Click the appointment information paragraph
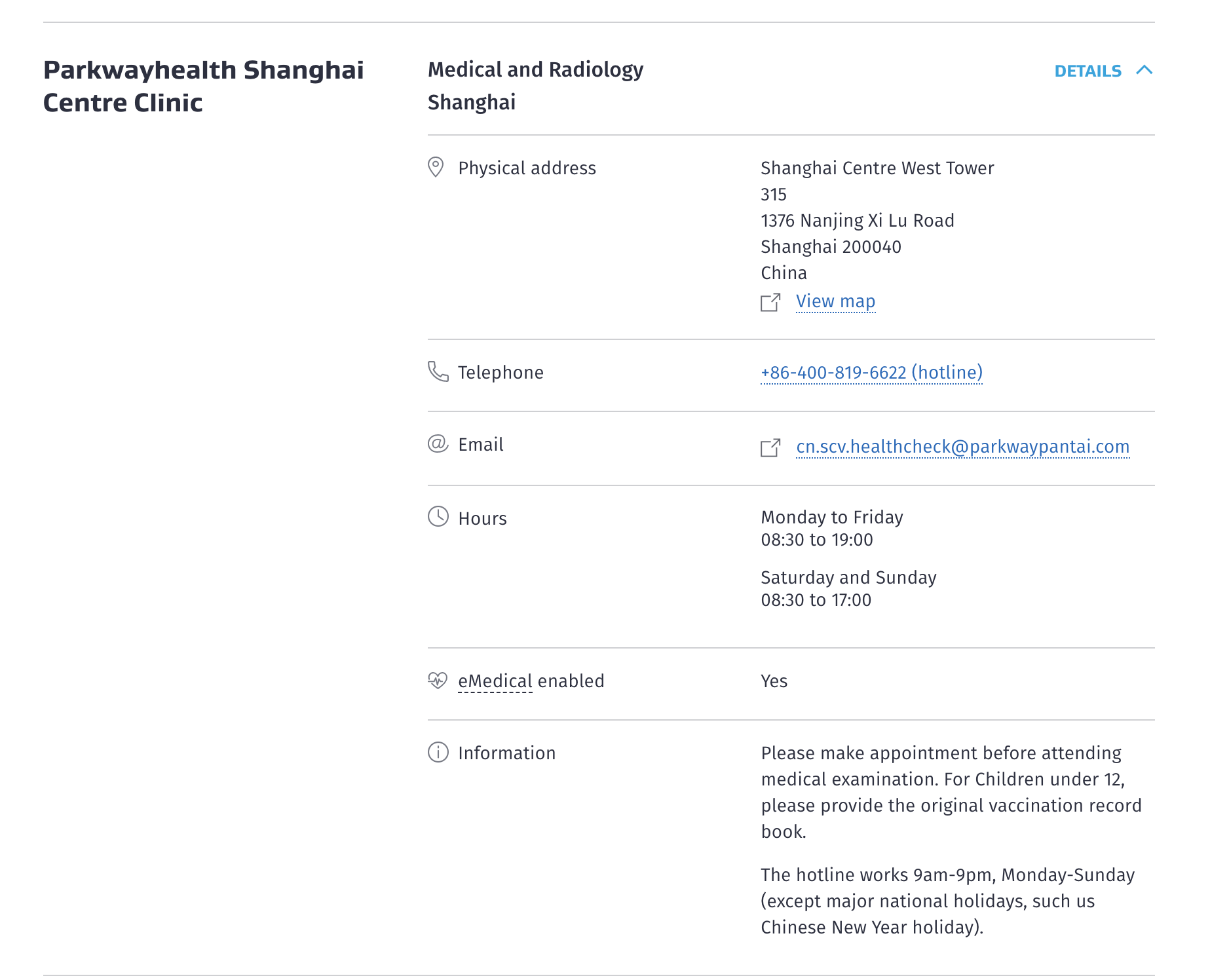1229x980 pixels. [x=951, y=792]
